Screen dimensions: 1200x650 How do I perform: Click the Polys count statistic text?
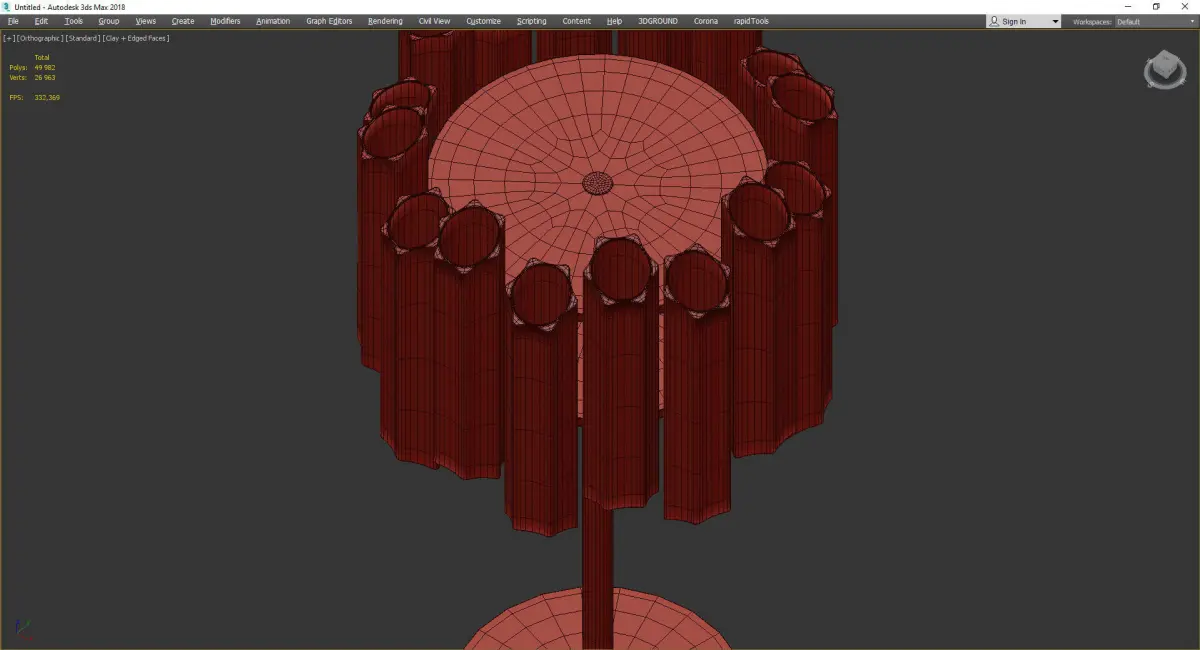[32, 67]
